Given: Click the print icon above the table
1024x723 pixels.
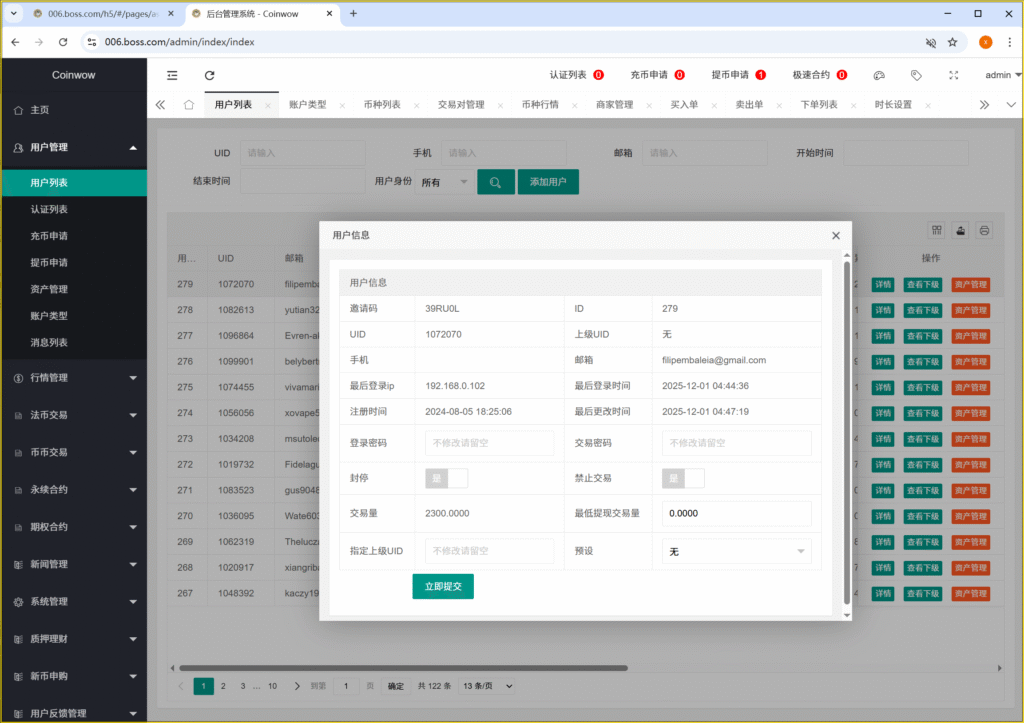Looking at the screenshot, I should [x=984, y=230].
